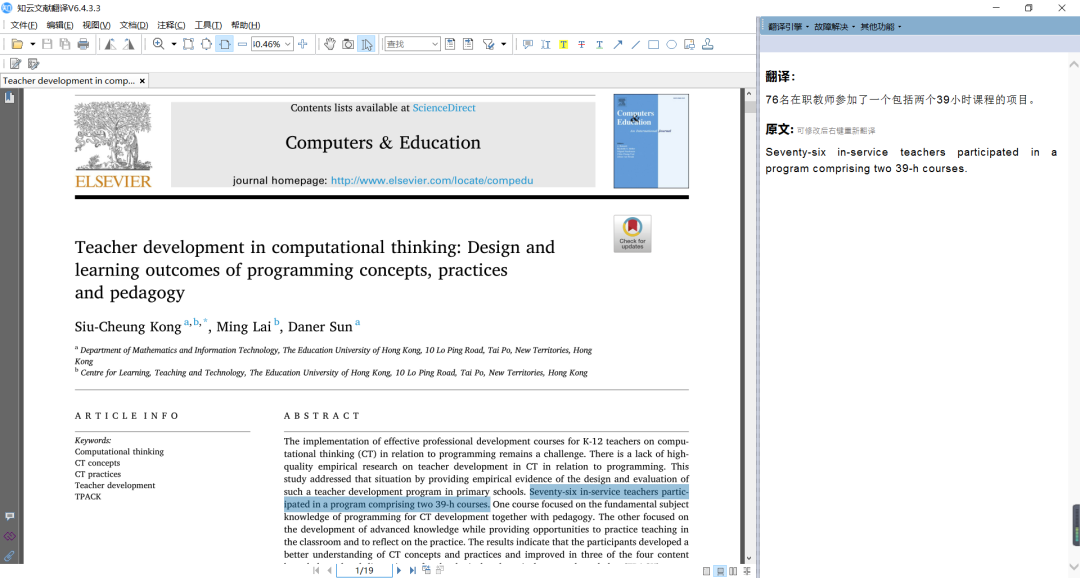
Task: Select the yellow highlight text tool
Action: tap(563, 44)
